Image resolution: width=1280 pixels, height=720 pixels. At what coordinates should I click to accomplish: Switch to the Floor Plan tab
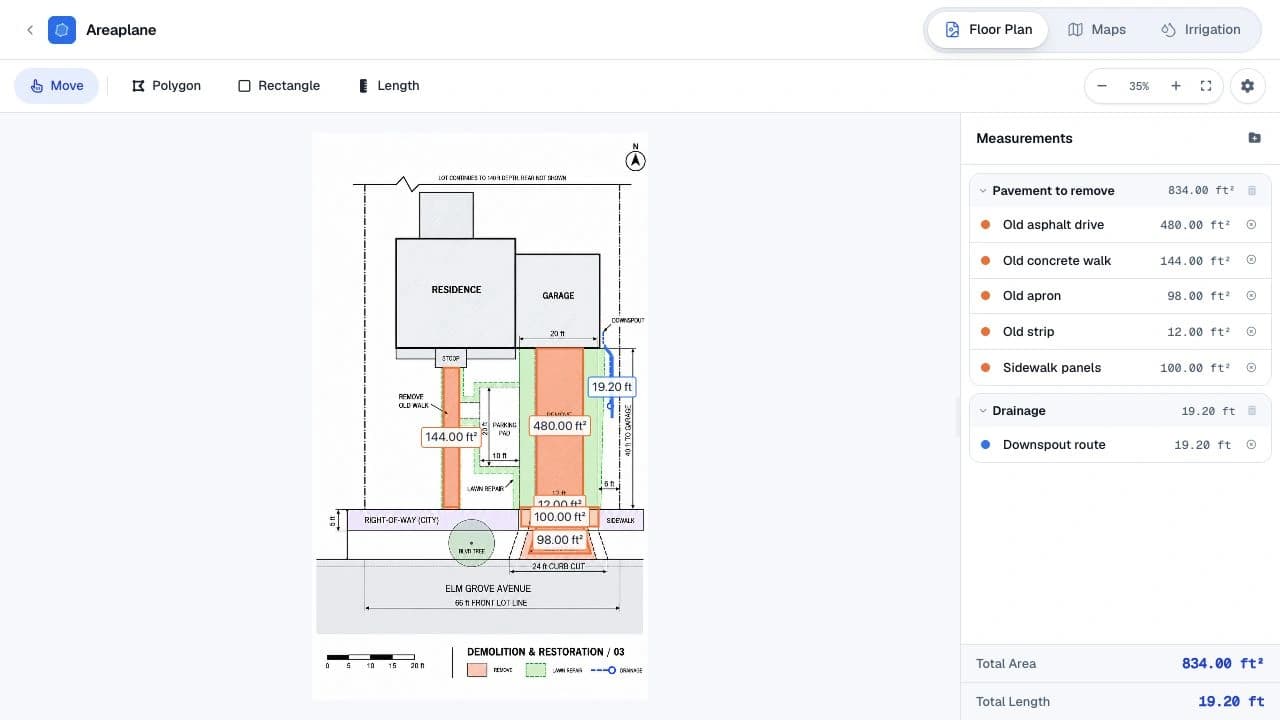pos(988,30)
